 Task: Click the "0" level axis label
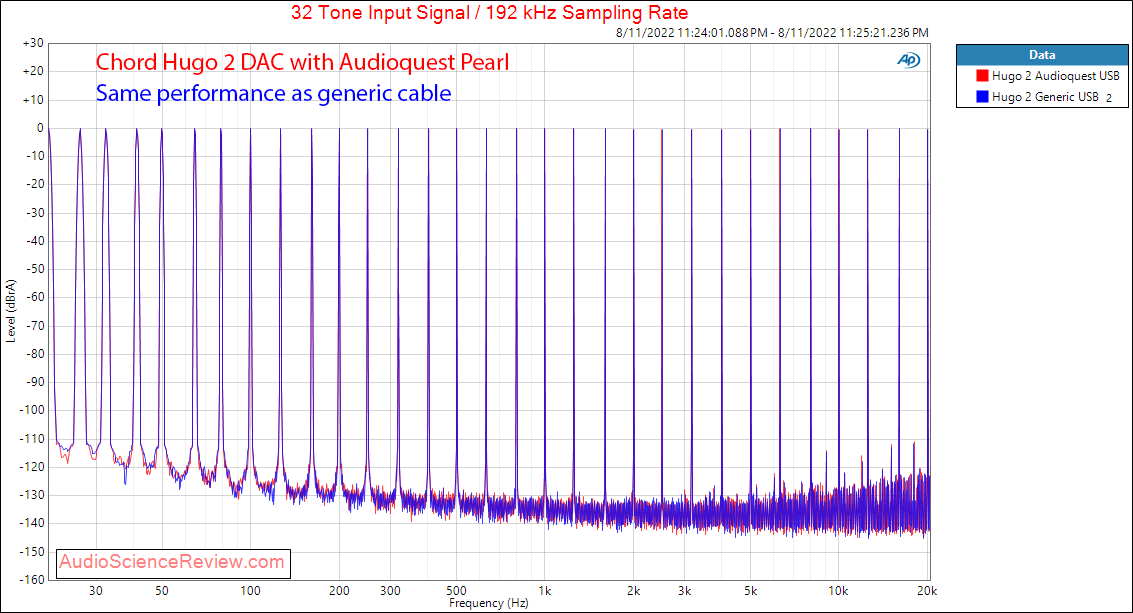click(40, 128)
